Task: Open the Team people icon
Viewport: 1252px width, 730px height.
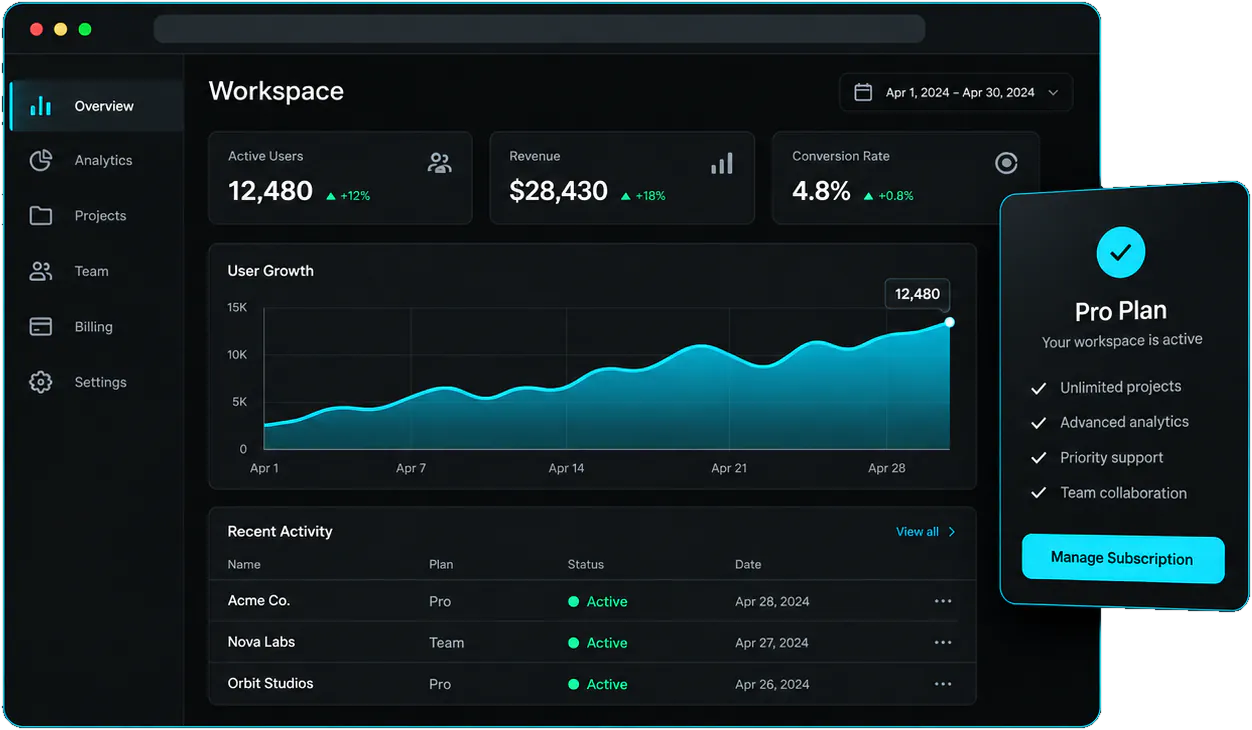Action: (41, 271)
